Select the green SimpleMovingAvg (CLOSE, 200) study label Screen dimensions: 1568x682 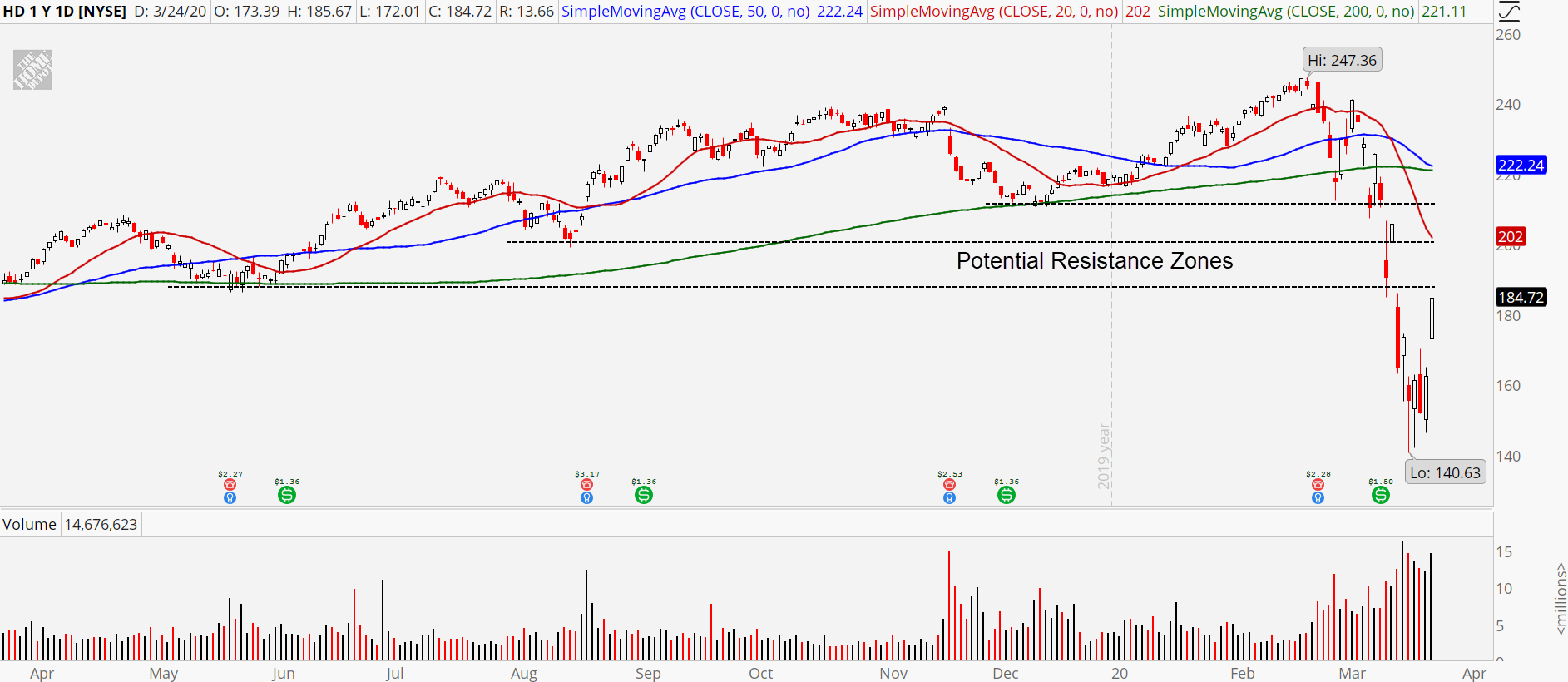1286,12
